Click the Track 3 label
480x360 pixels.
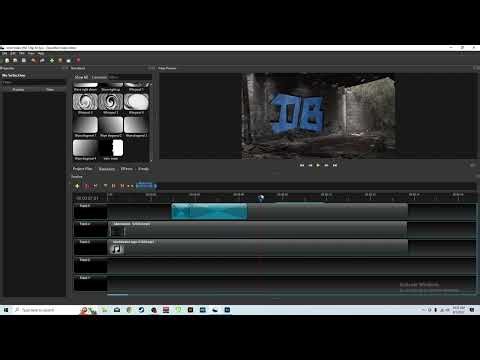[85, 242]
